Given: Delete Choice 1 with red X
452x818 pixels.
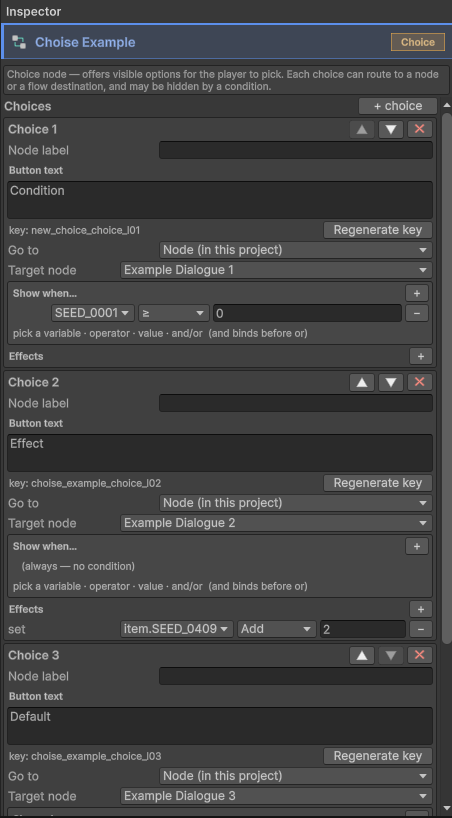Looking at the screenshot, I should (420, 129).
